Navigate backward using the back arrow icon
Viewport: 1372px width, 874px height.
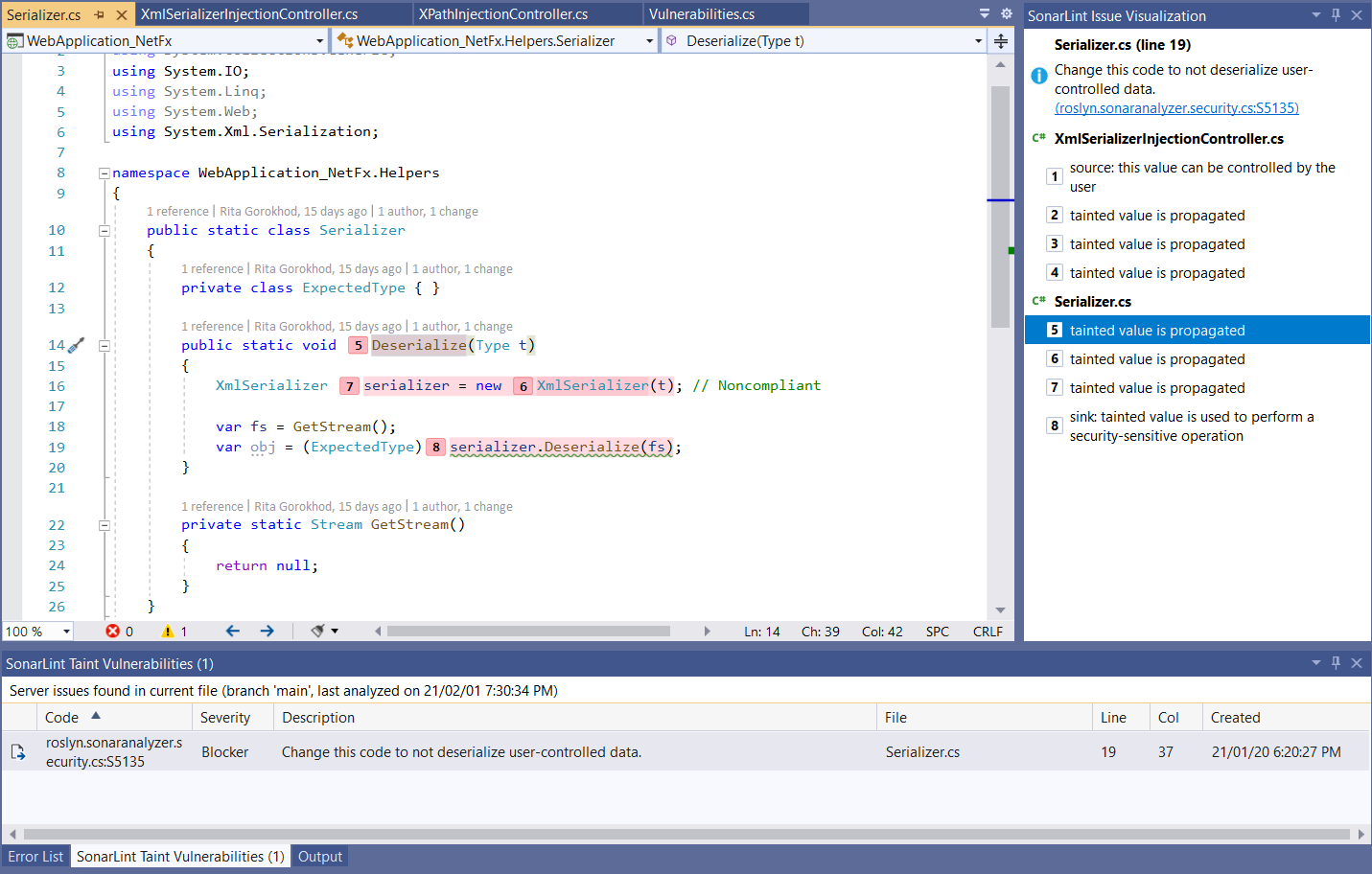pos(231,631)
